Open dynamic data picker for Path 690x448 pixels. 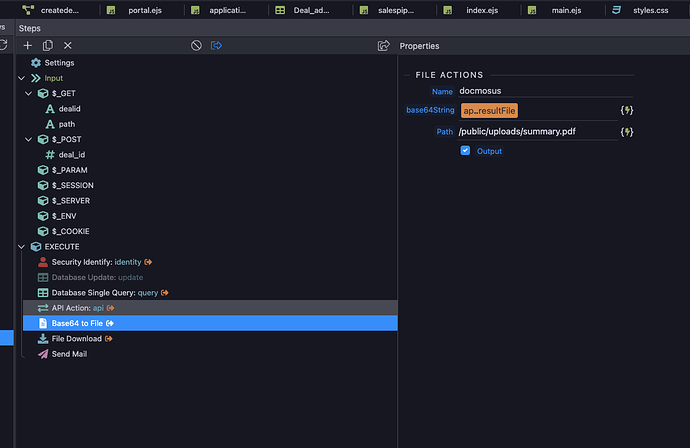click(x=627, y=132)
